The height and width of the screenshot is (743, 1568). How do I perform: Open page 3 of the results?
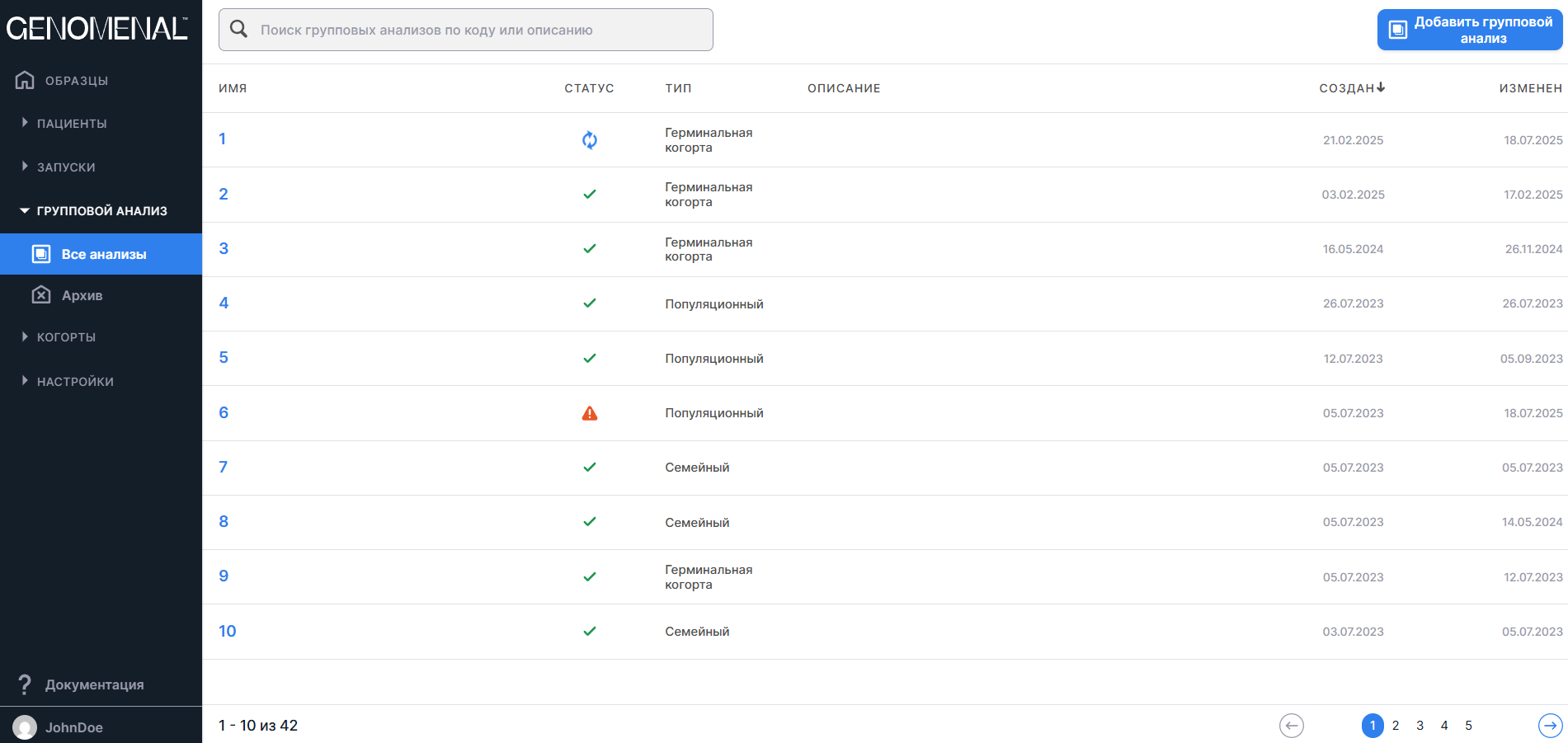click(1420, 726)
